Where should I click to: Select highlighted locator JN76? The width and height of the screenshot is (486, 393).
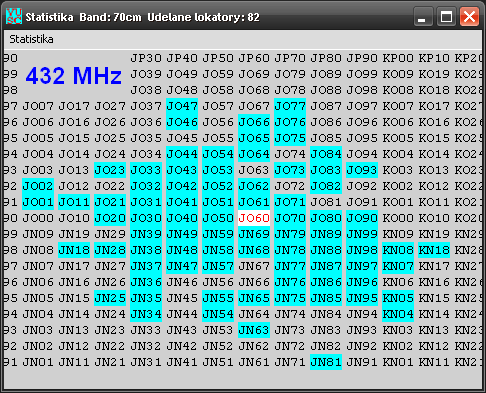(x=290, y=282)
